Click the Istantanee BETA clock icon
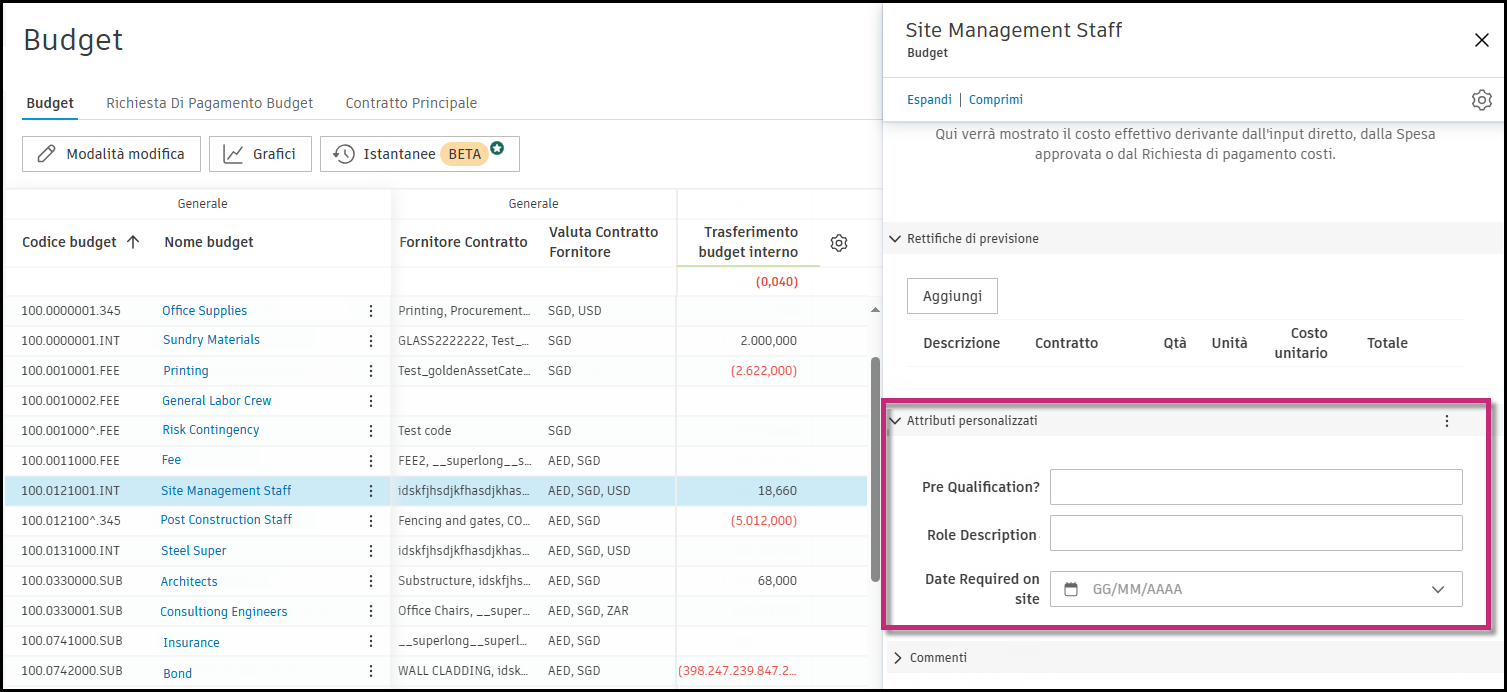This screenshot has width=1507, height=692. [x=344, y=153]
